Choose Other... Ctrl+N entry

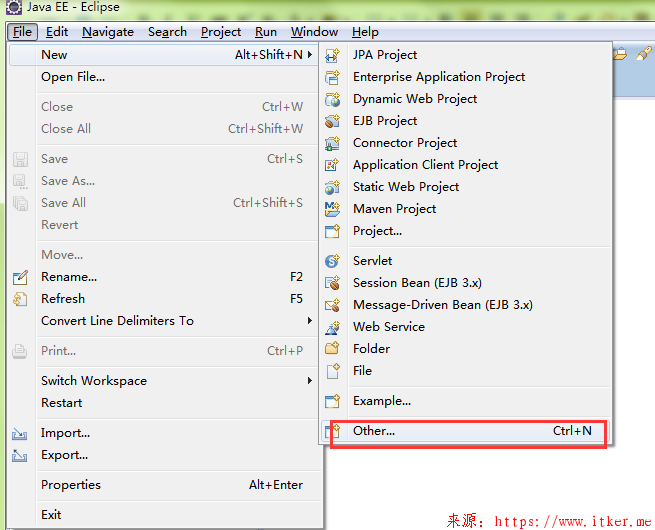click(466, 431)
